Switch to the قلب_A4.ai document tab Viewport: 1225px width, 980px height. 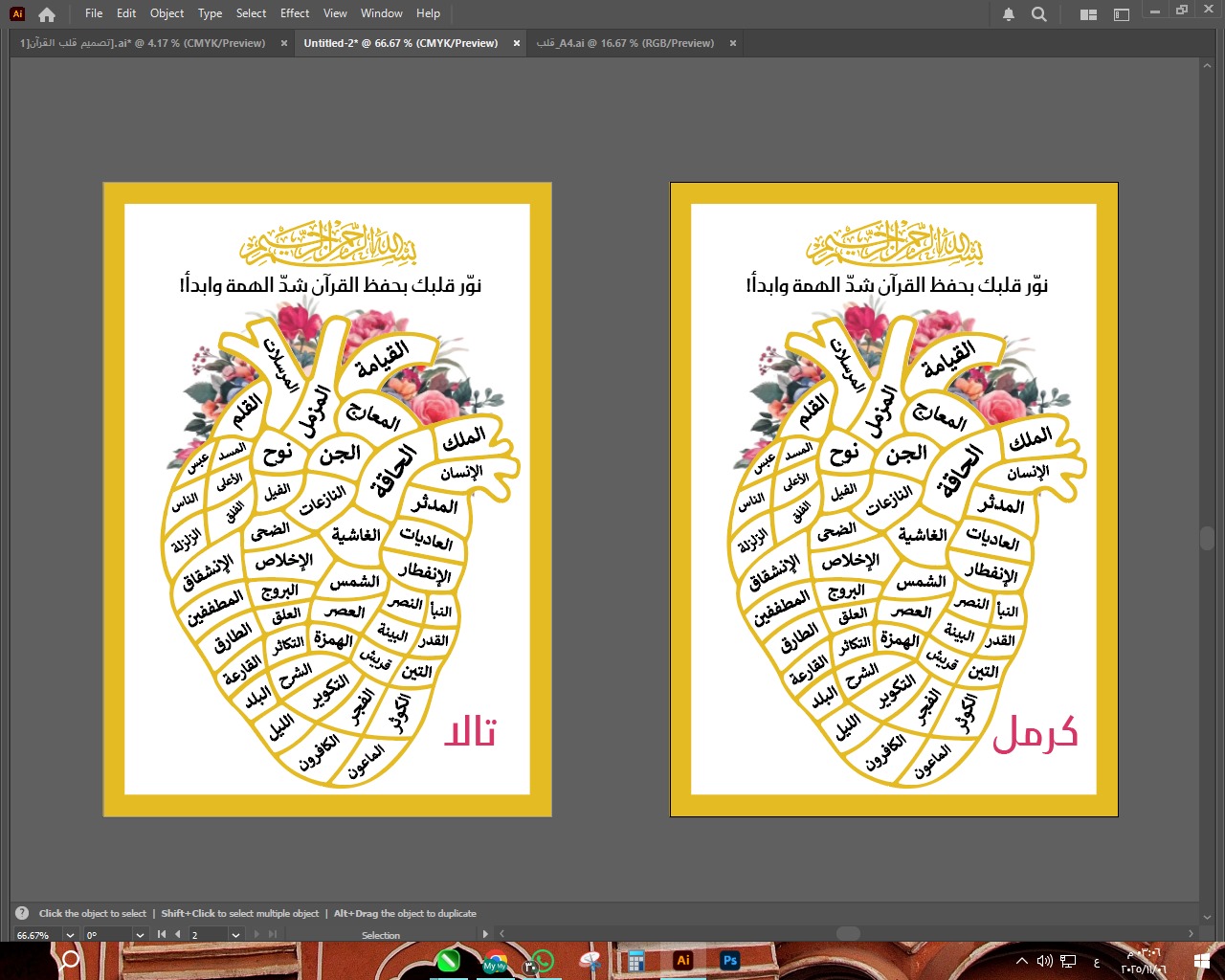(x=625, y=43)
